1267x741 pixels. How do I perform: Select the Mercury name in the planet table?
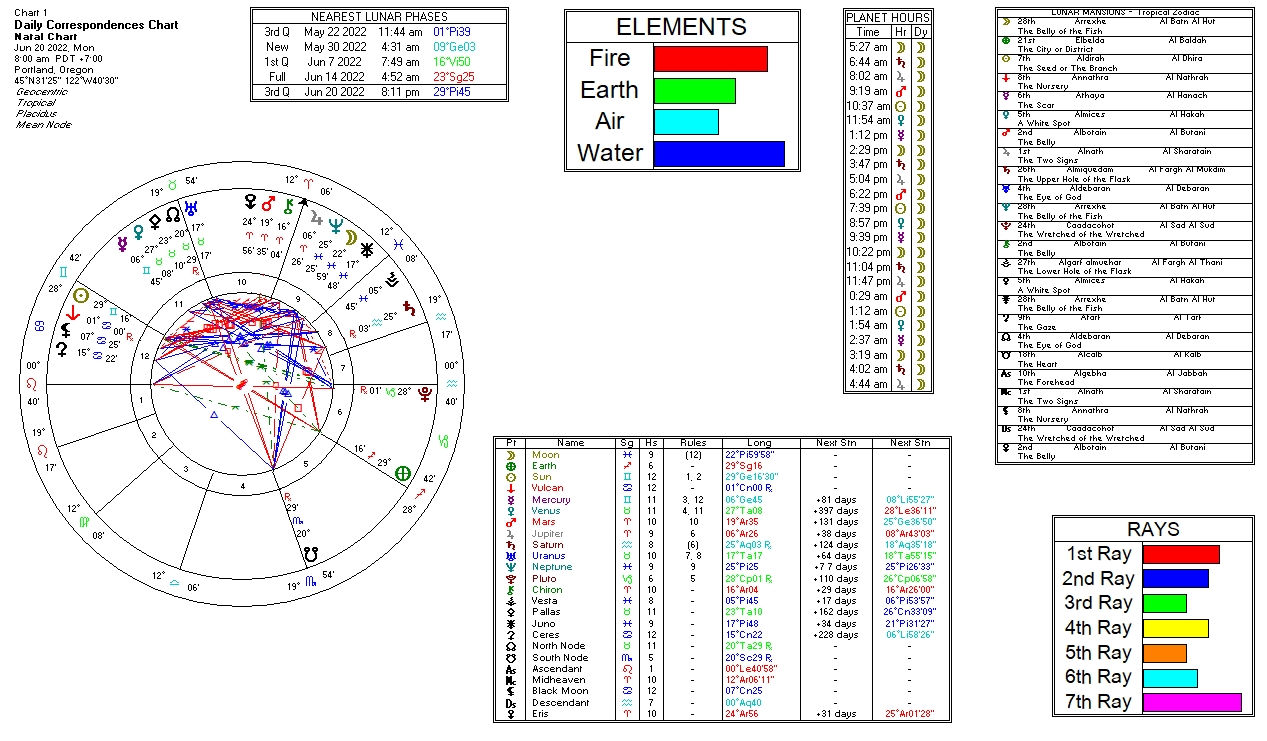click(551, 500)
